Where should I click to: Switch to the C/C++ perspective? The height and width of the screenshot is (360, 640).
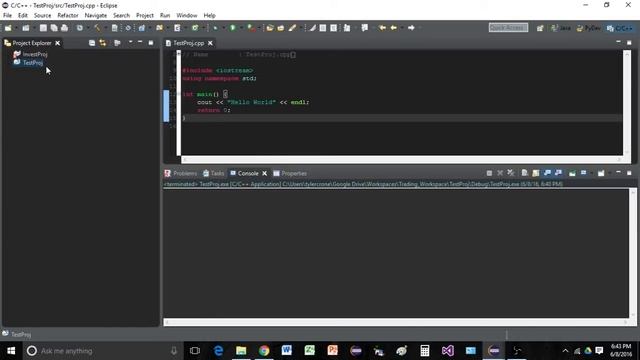[x=620, y=28]
